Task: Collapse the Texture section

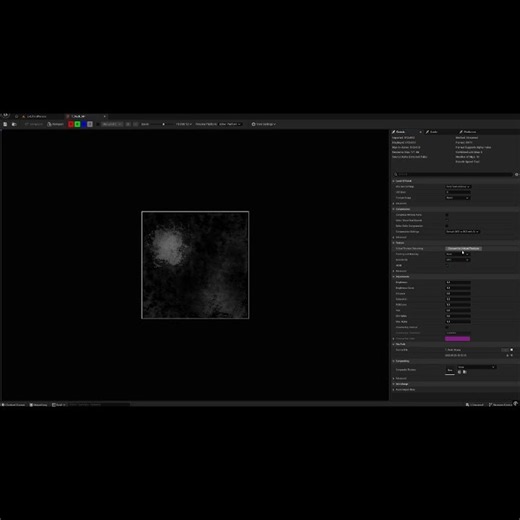Action: pyautogui.click(x=394, y=243)
